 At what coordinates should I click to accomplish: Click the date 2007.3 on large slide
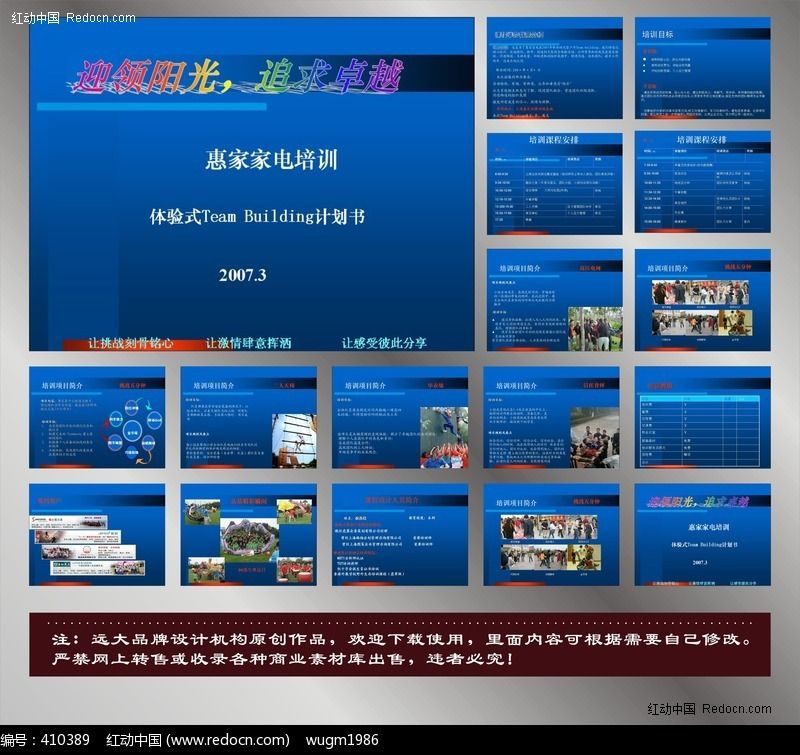[x=242, y=275]
